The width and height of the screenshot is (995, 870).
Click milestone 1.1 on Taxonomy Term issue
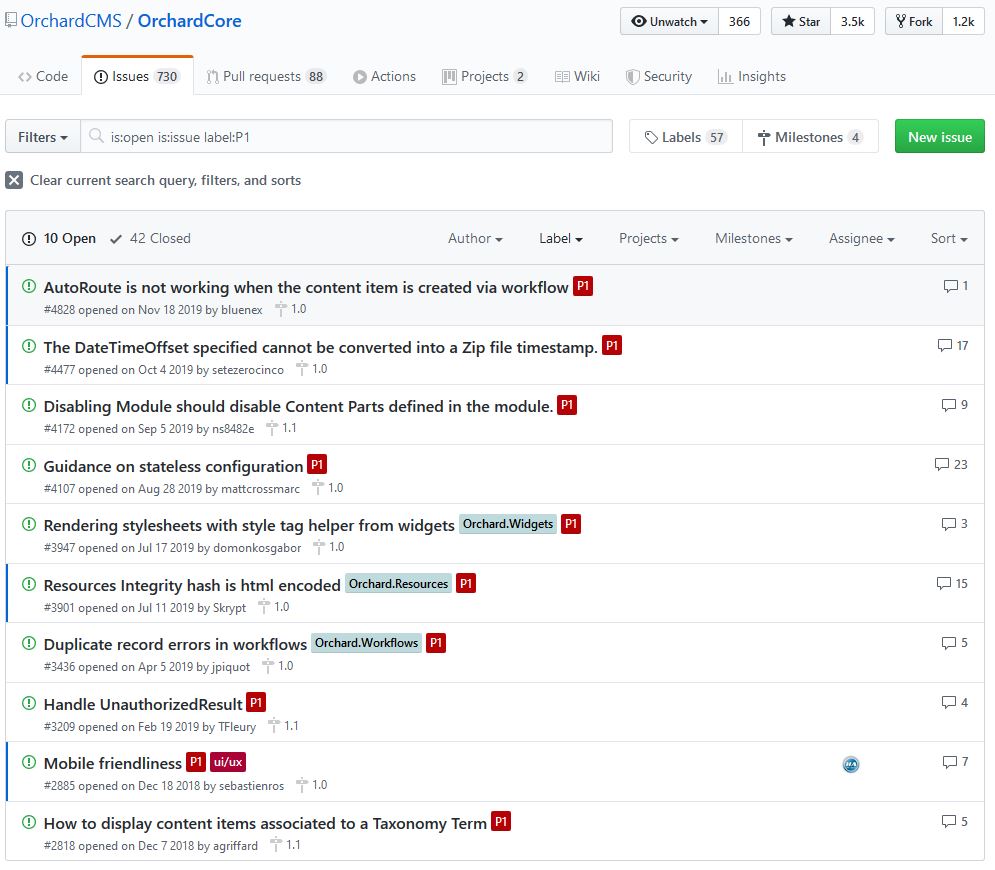(285, 845)
